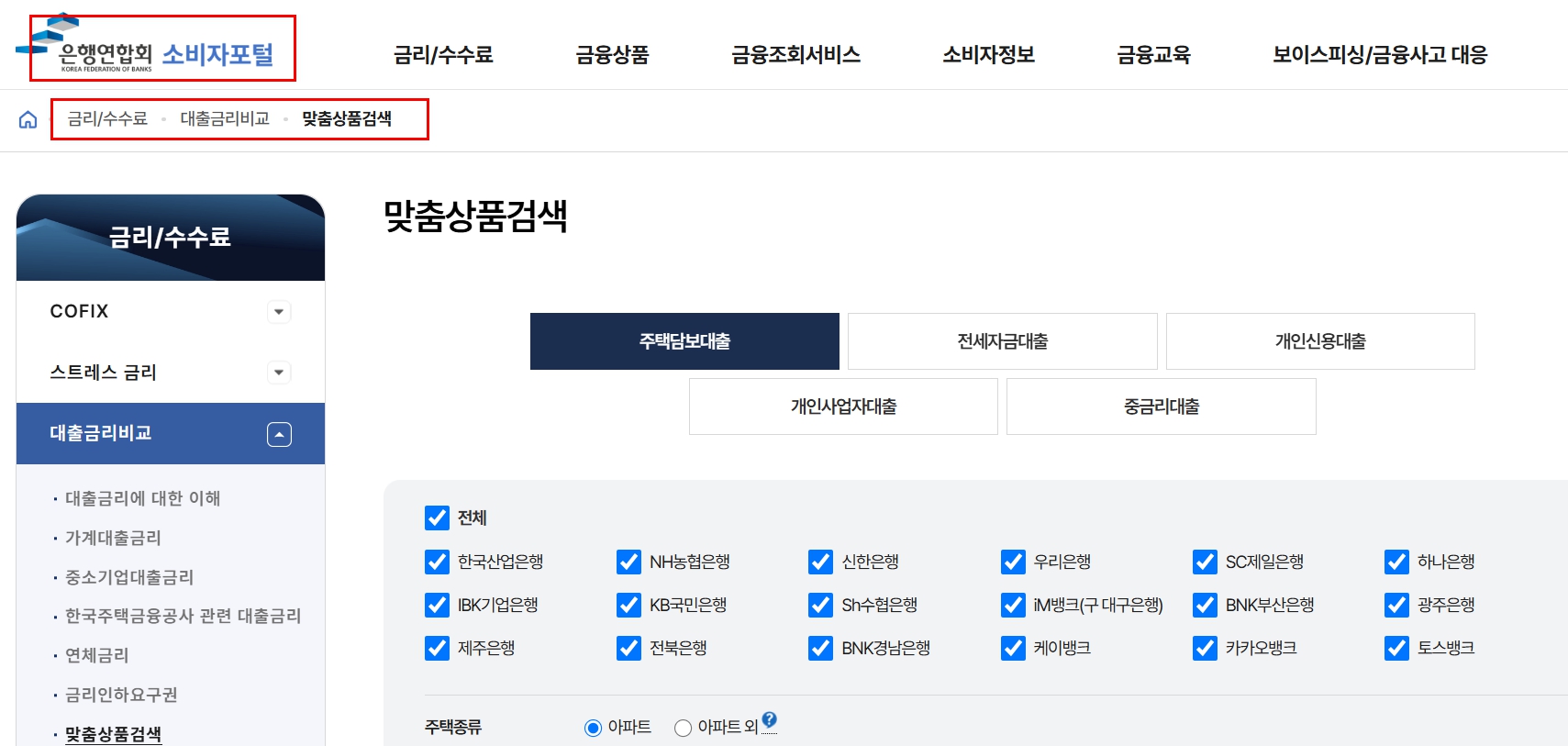1568x746 pixels.
Task: Toggle the iM뱅크(구 대구은행) checkbox
Action: point(1013,605)
